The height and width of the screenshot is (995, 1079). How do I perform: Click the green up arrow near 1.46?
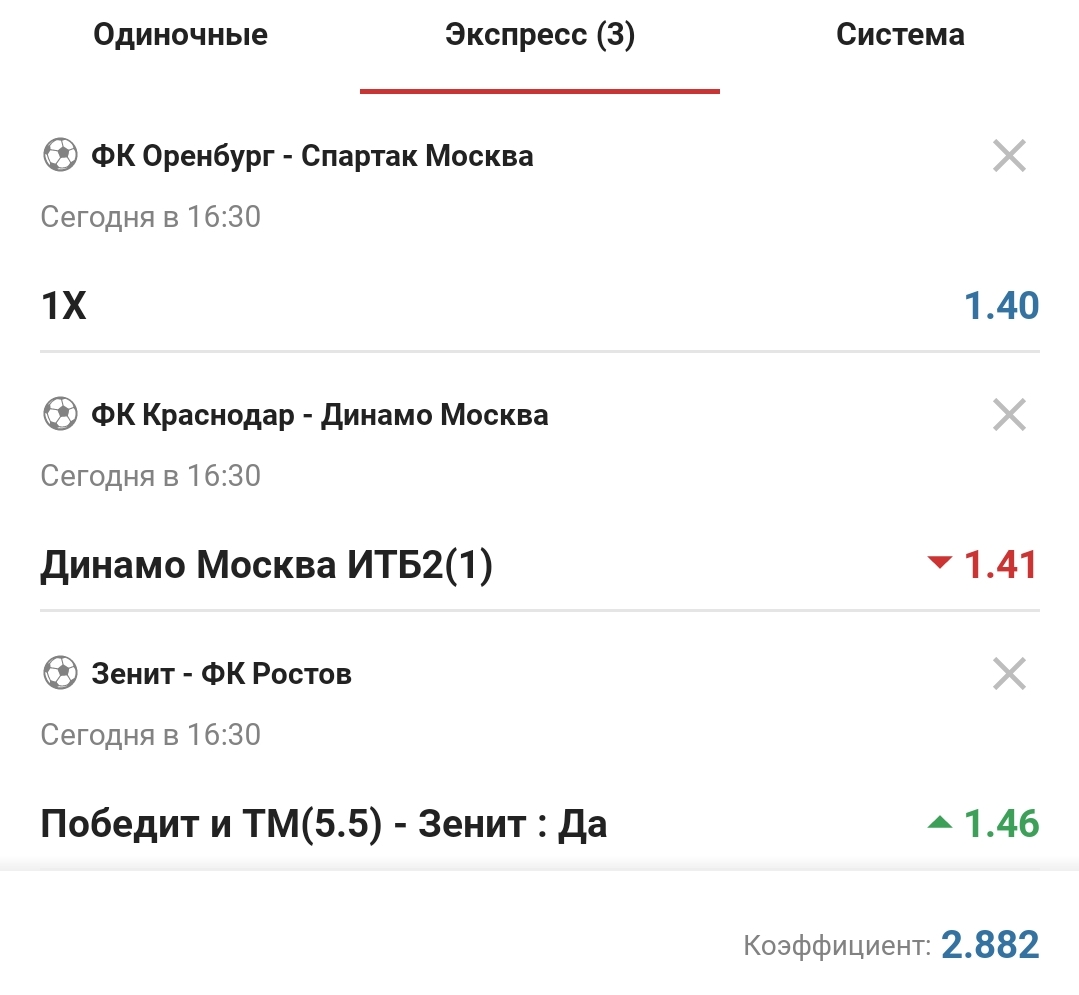click(939, 823)
